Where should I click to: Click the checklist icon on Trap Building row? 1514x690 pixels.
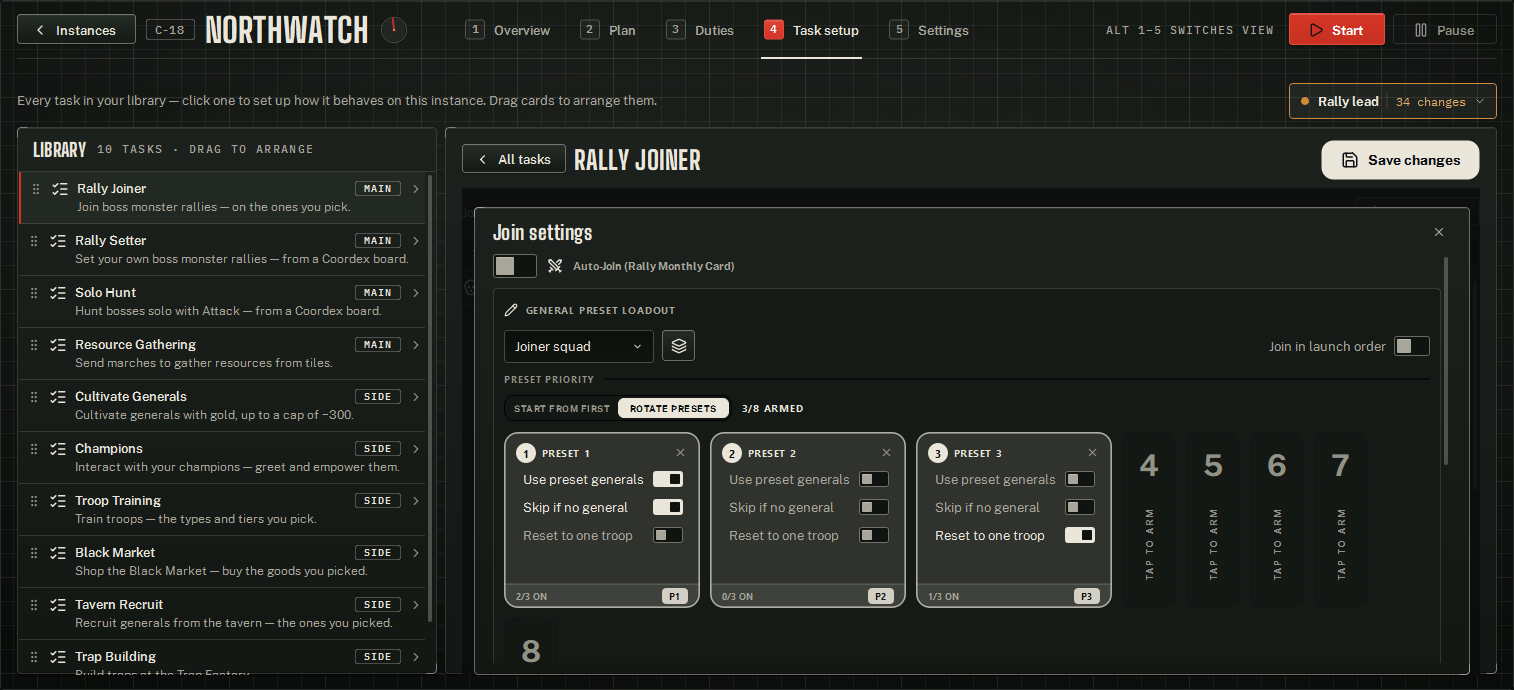[x=59, y=657]
